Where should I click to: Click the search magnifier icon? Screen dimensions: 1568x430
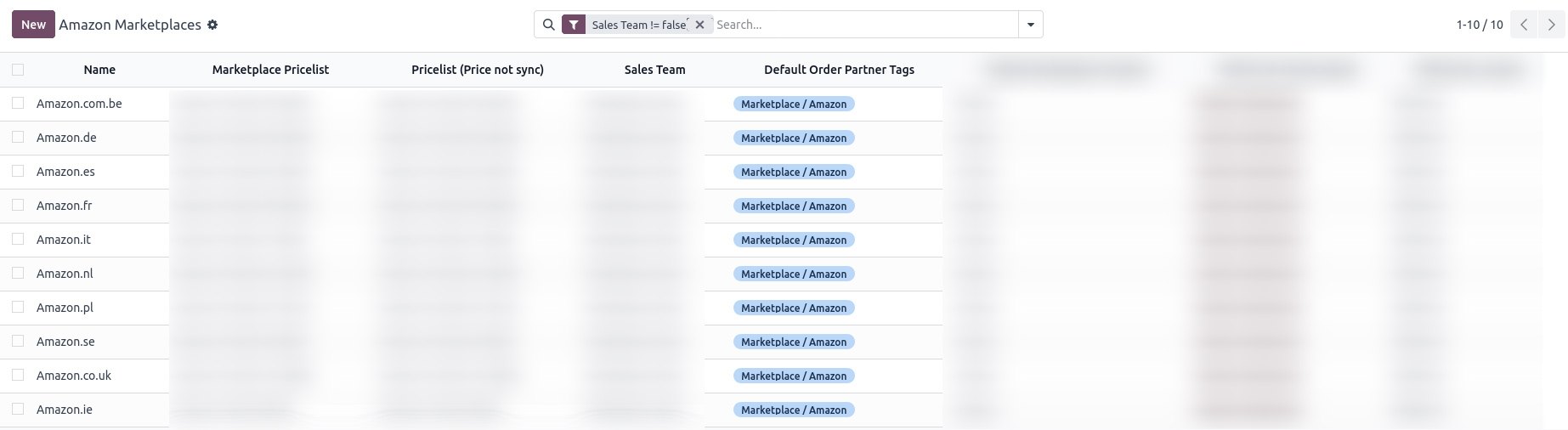point(549,25)
